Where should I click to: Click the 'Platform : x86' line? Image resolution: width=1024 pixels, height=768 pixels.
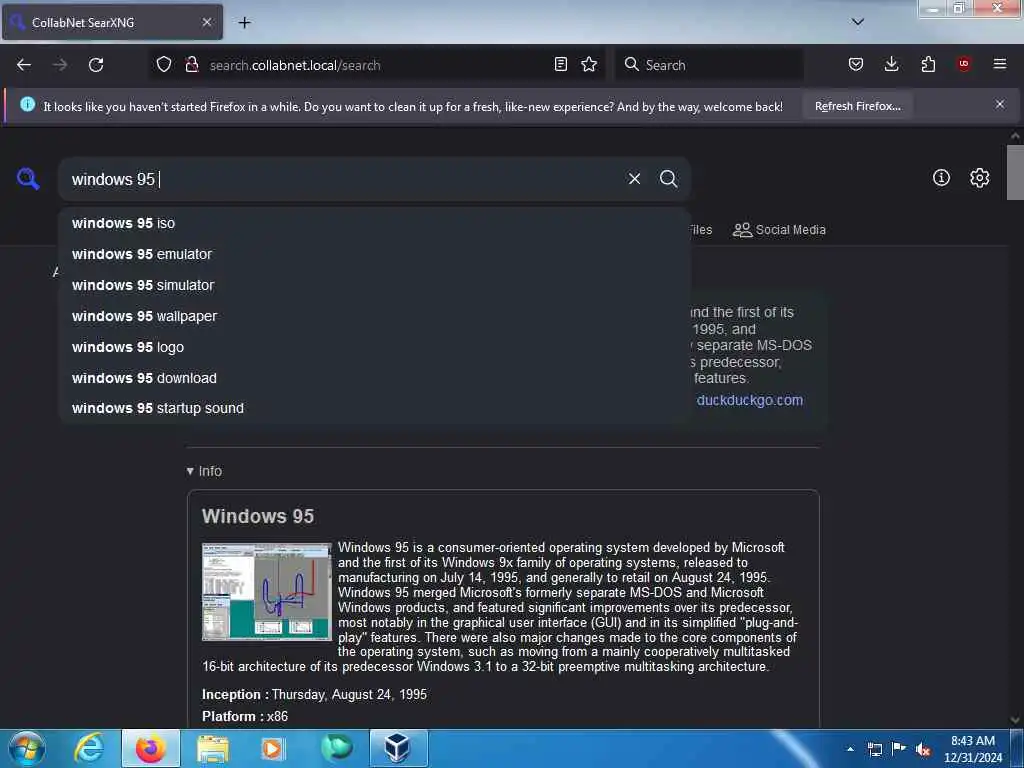tap(245, 716)
